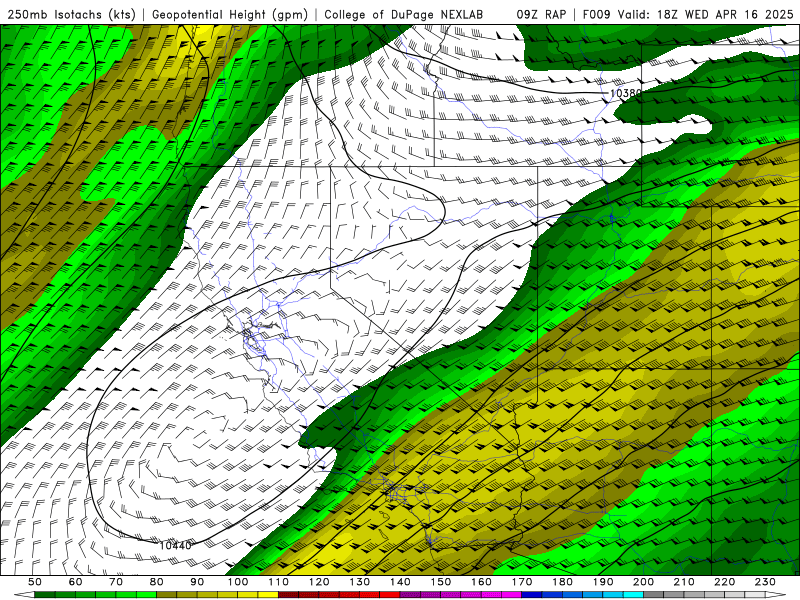
Task: Click the 190 value on the color scale
Action: 603,582
